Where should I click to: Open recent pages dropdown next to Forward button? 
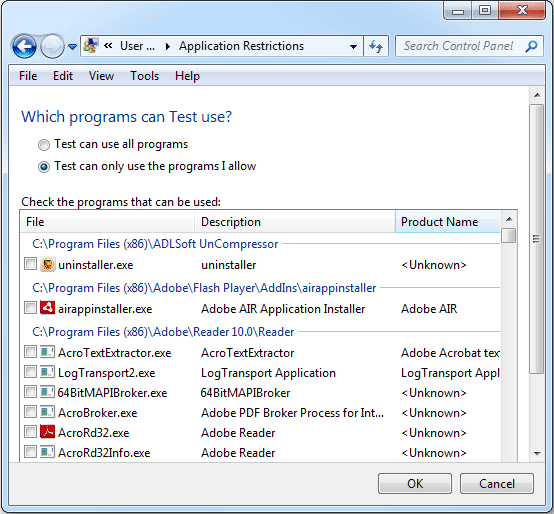(x=72, y=47)
